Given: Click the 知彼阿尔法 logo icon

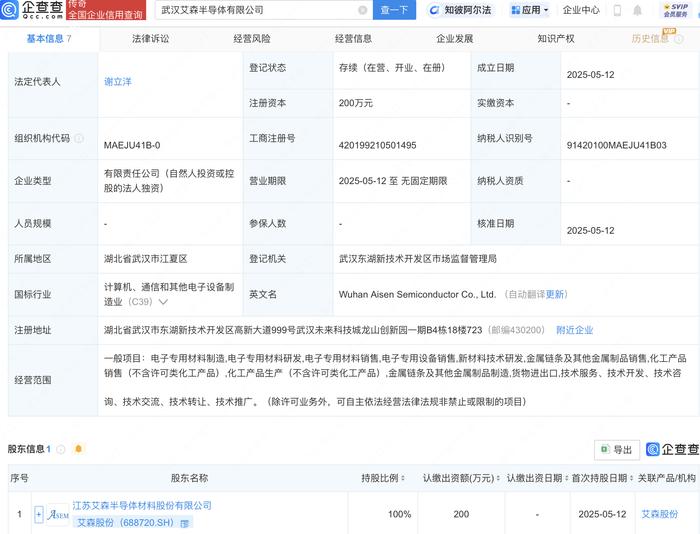Looking at the screenshot, I should 433,10.
